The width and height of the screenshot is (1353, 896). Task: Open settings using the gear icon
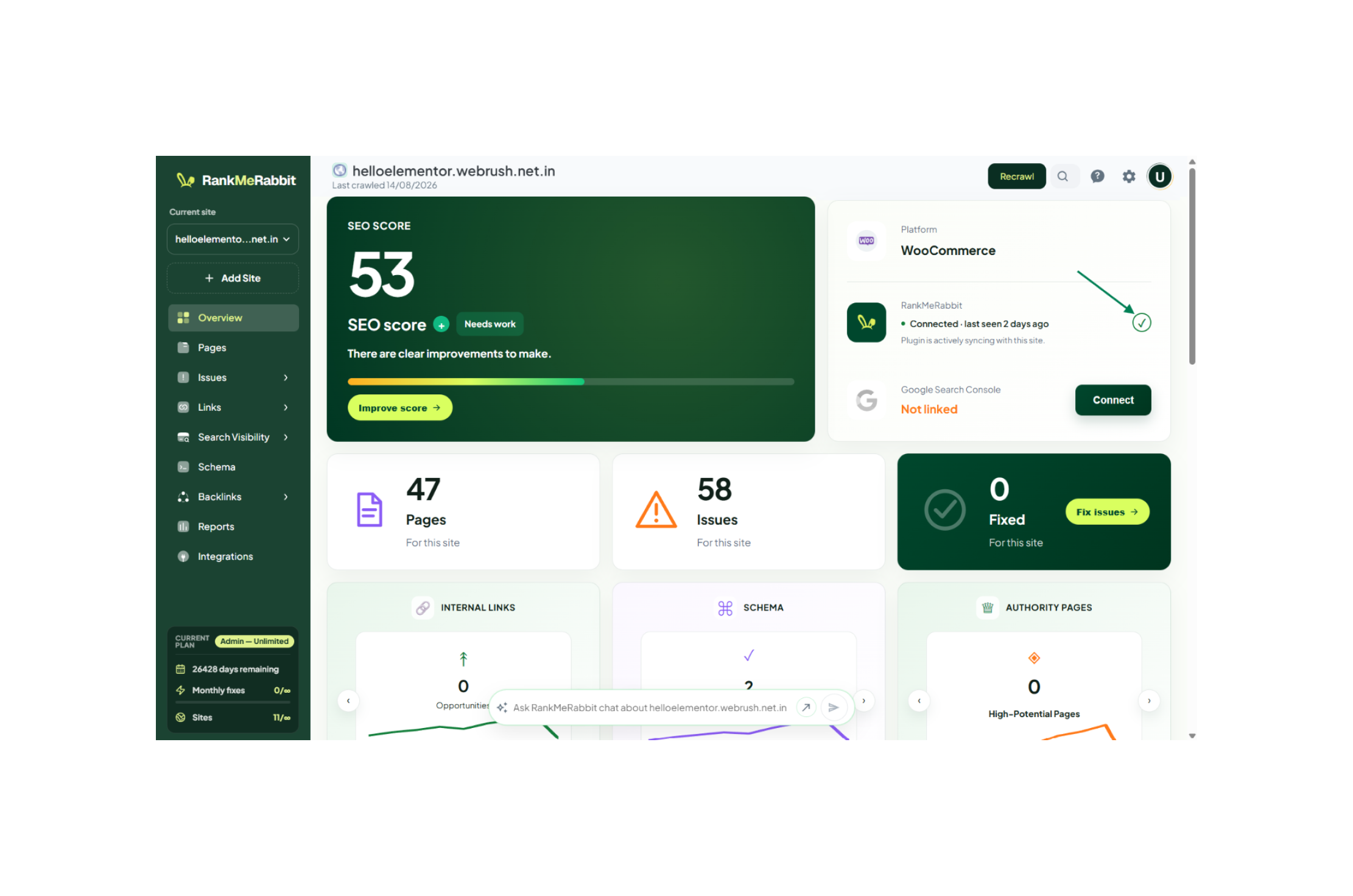point(1129,177)
